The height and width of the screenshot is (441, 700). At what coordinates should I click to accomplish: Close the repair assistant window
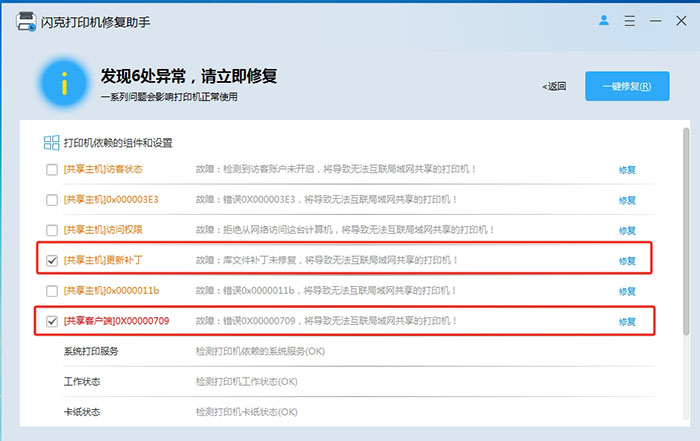(x=681, y=21)
